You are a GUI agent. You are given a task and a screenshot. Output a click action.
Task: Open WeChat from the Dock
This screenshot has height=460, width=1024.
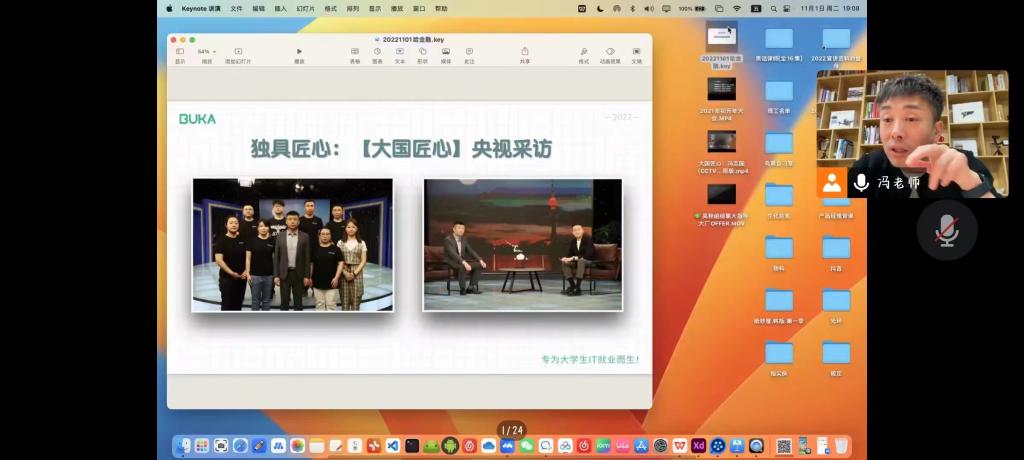[x=526, y=446]
